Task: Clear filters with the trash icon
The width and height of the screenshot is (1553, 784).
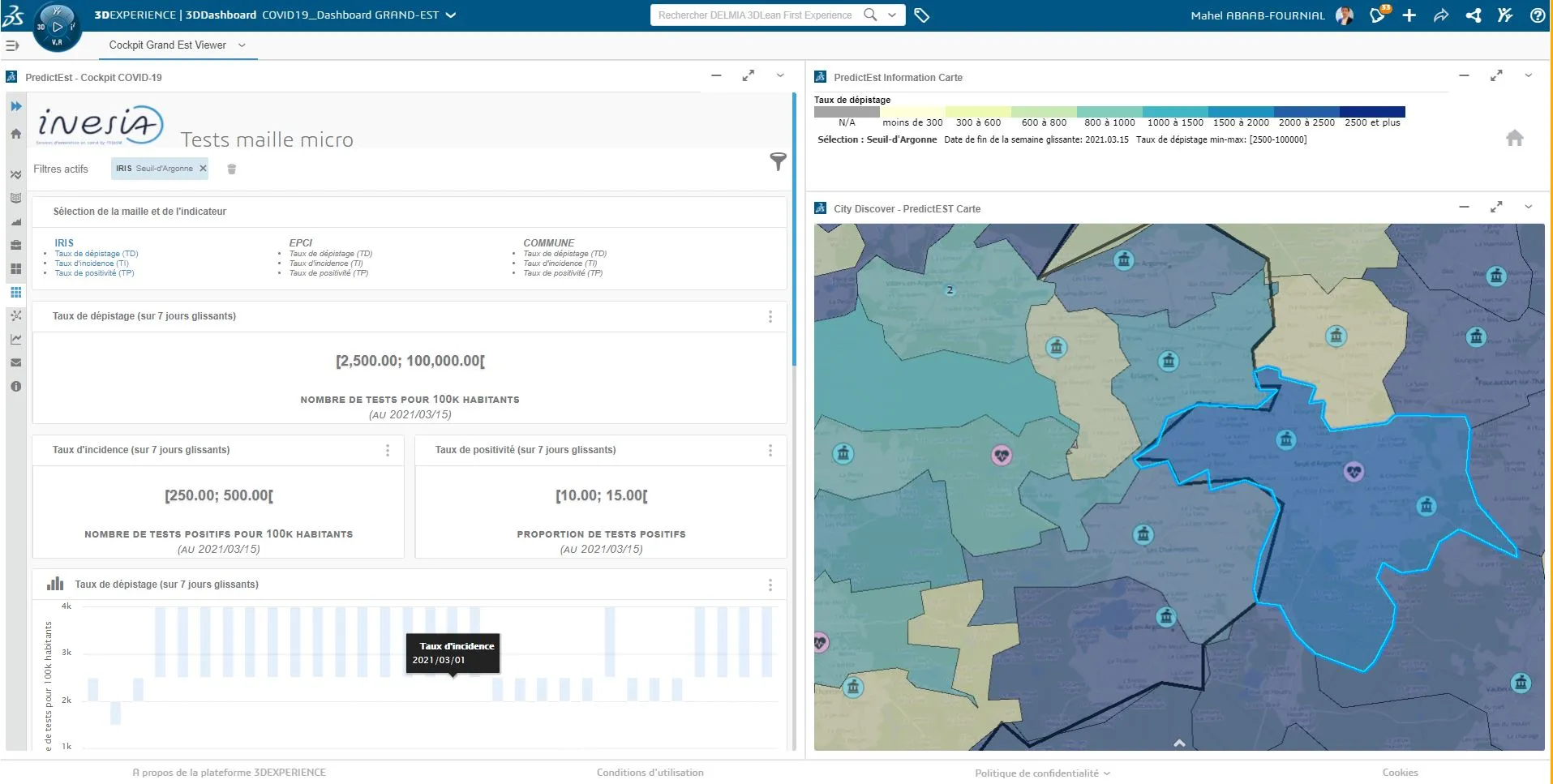Action: point(232,169)
